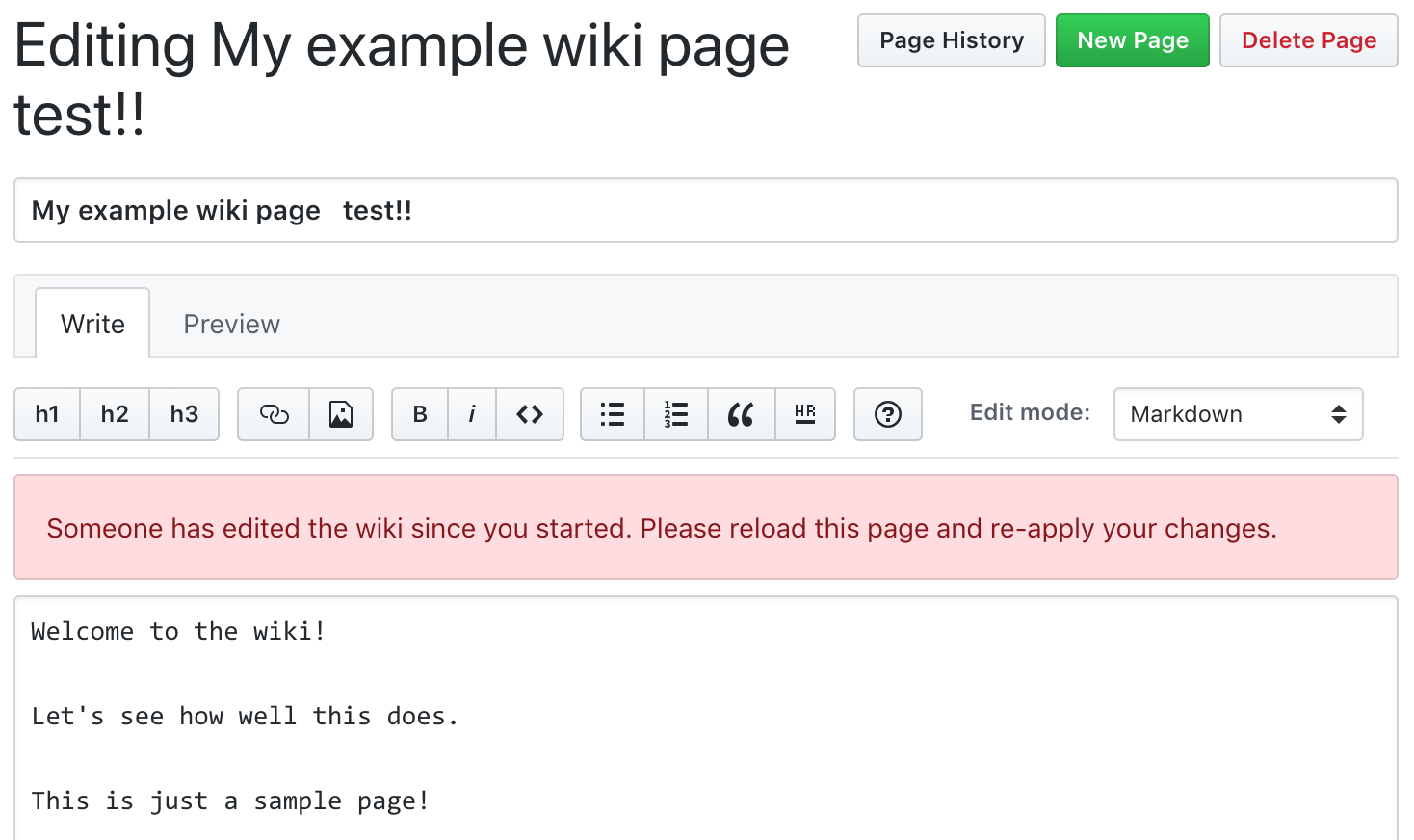Open the formatting help question icon
The width and height of the screenshot is (1414, 840).
(888, 414)
